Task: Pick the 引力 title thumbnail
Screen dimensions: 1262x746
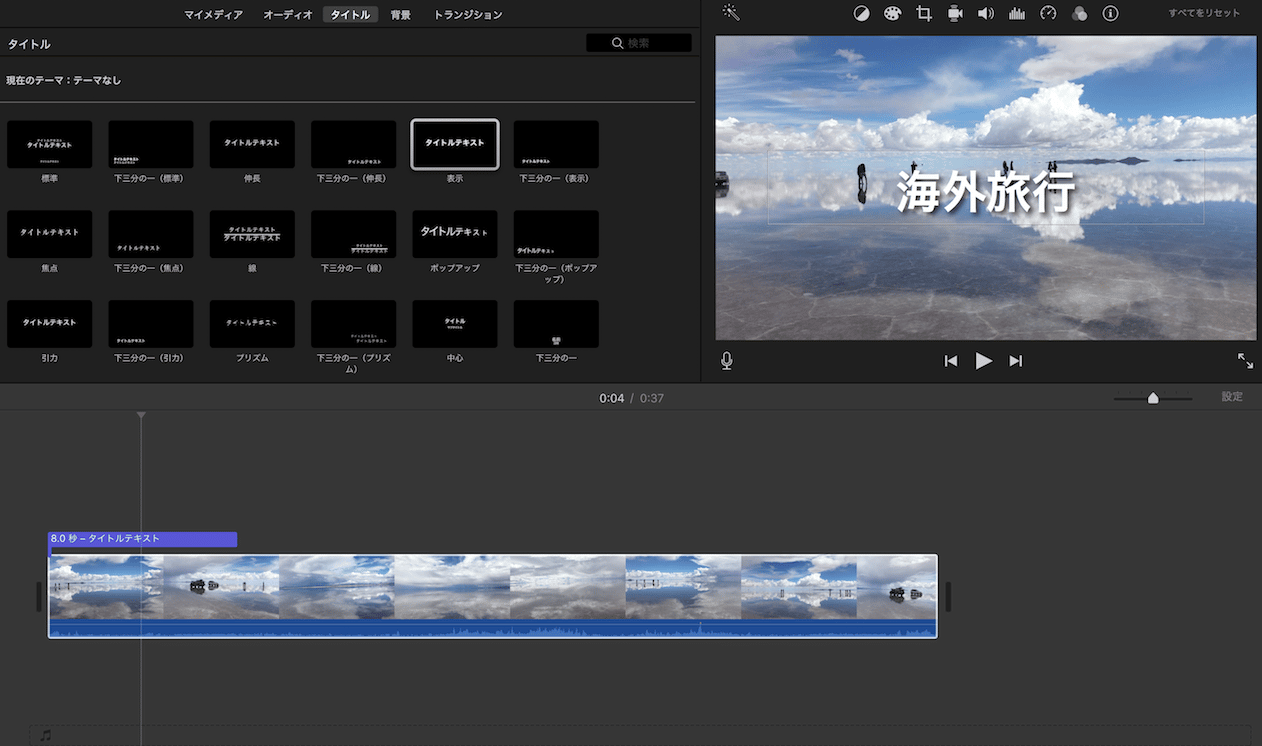Action: tap(50, 324)
